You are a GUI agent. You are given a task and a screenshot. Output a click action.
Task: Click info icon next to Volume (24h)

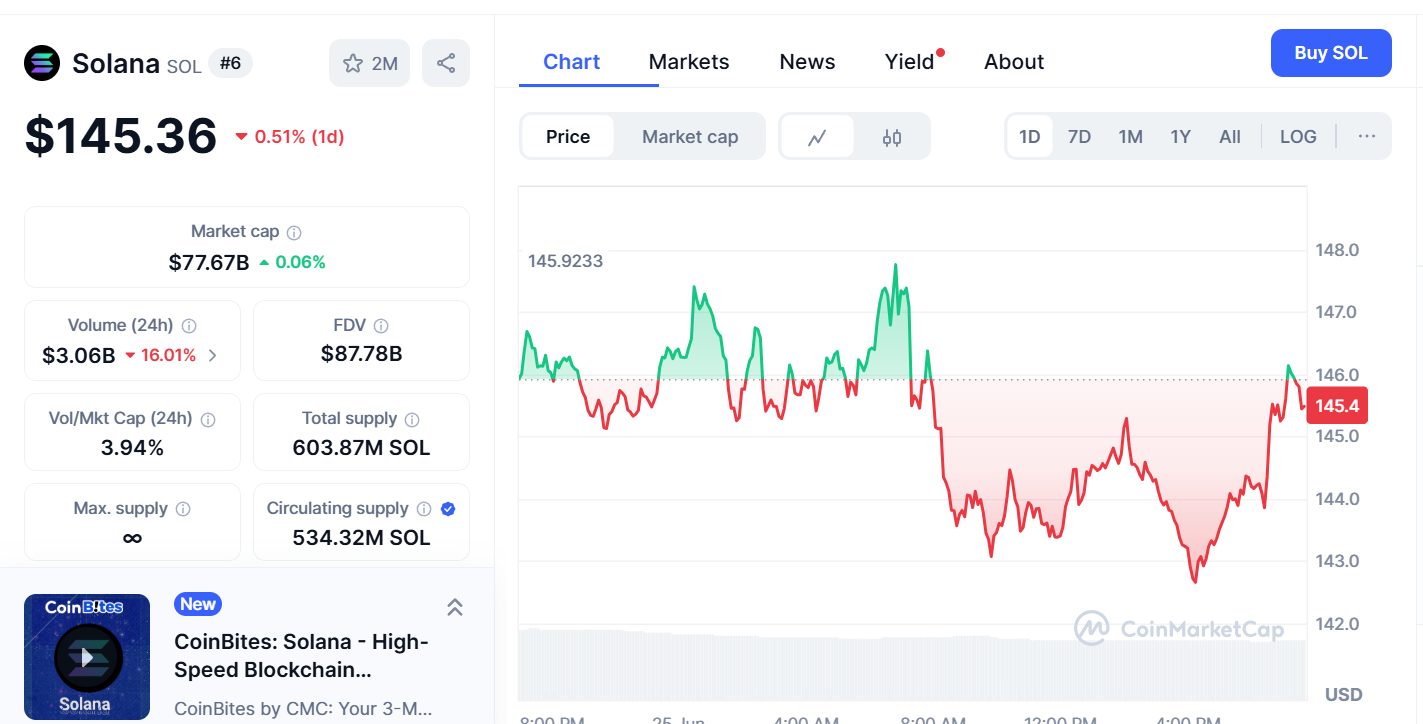(x=189, y=326)
